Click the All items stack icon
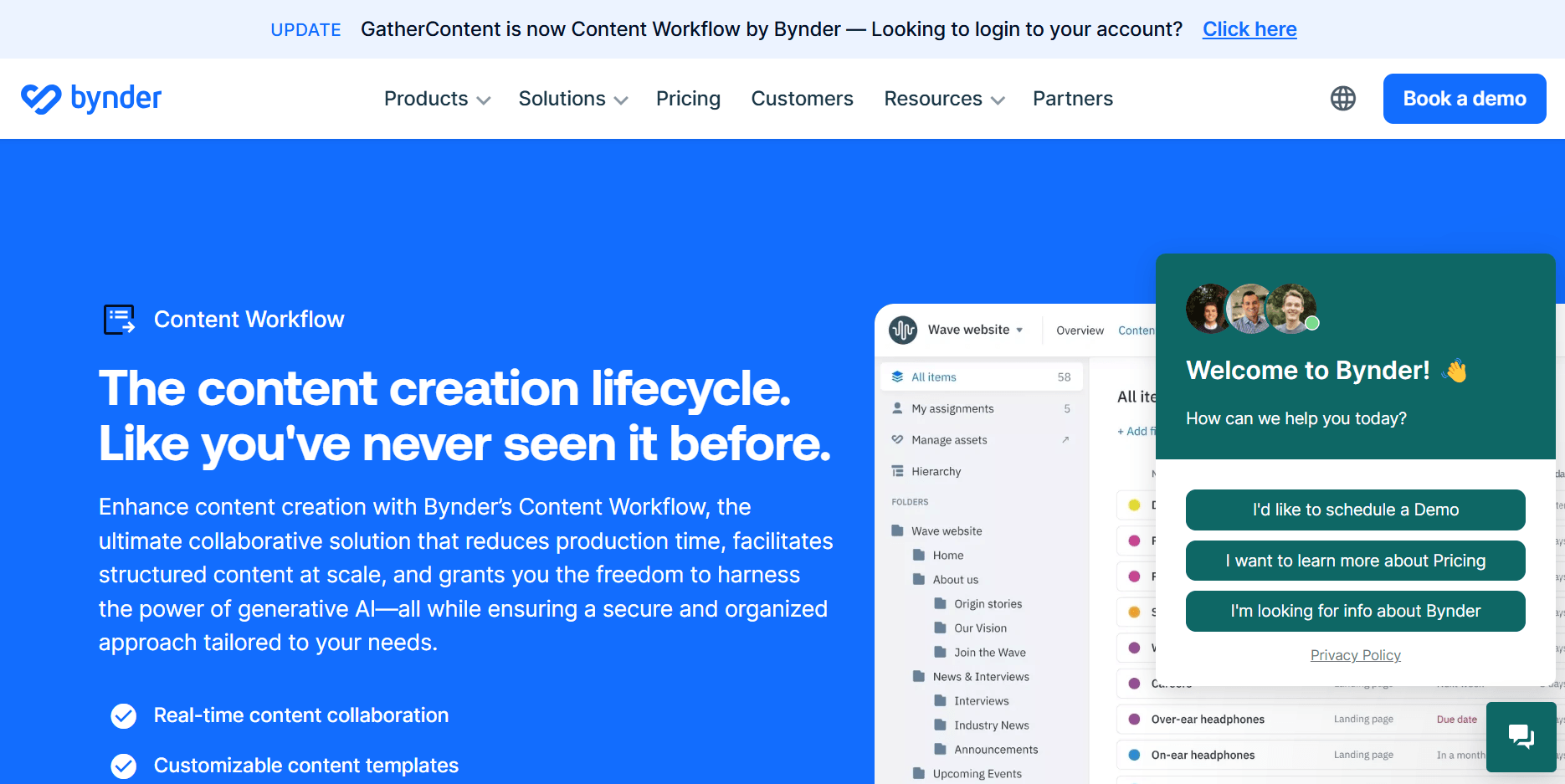 click(x=897, y=377)
